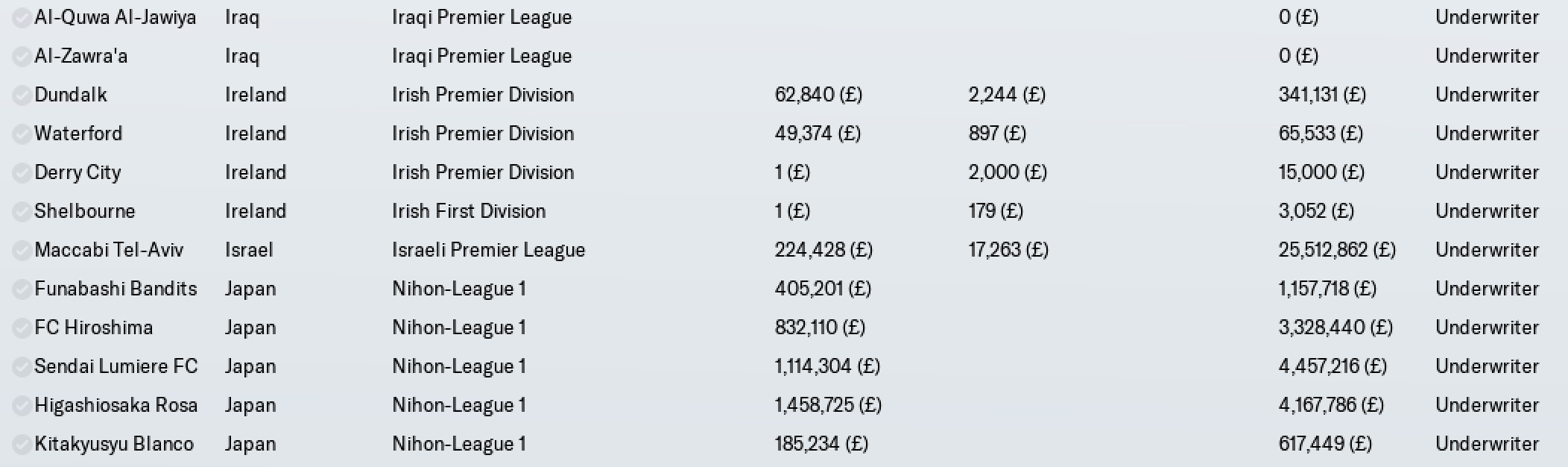The width and height of the screenshot is (1568, 467).
Task: Select the check icon beside Shelbourne
Action: (x=22, y=211)
